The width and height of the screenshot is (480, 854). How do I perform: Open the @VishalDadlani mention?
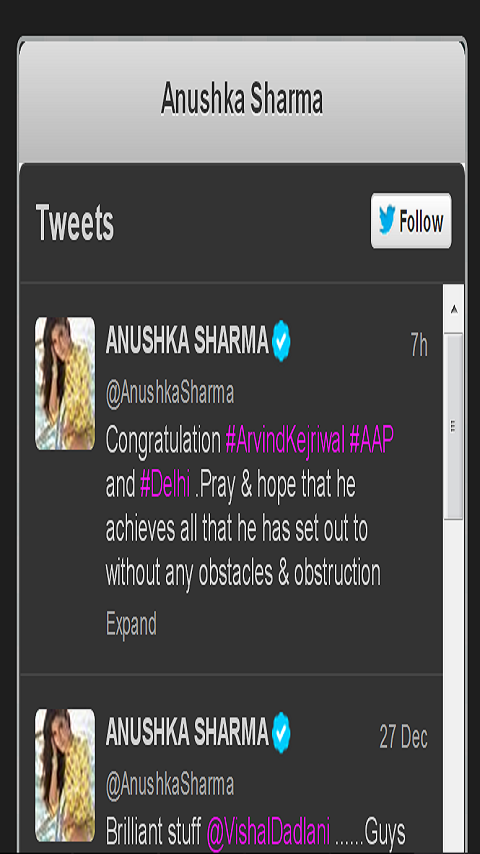(269, 833)
